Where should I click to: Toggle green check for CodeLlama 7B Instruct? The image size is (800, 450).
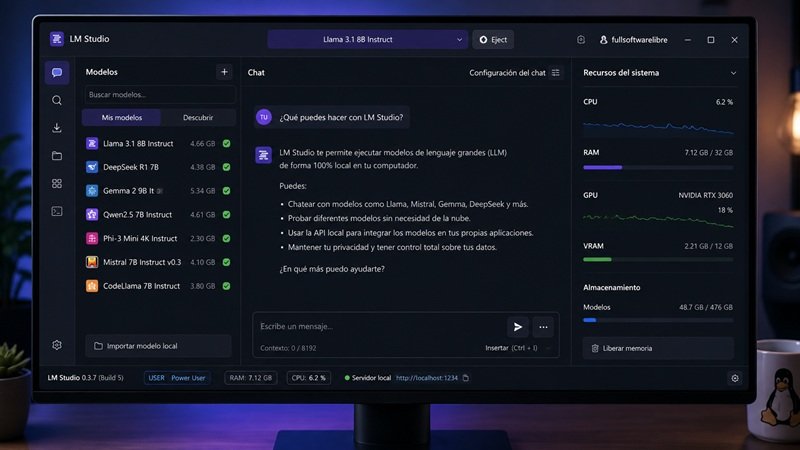pyautogui.click(x=227, y=286)
